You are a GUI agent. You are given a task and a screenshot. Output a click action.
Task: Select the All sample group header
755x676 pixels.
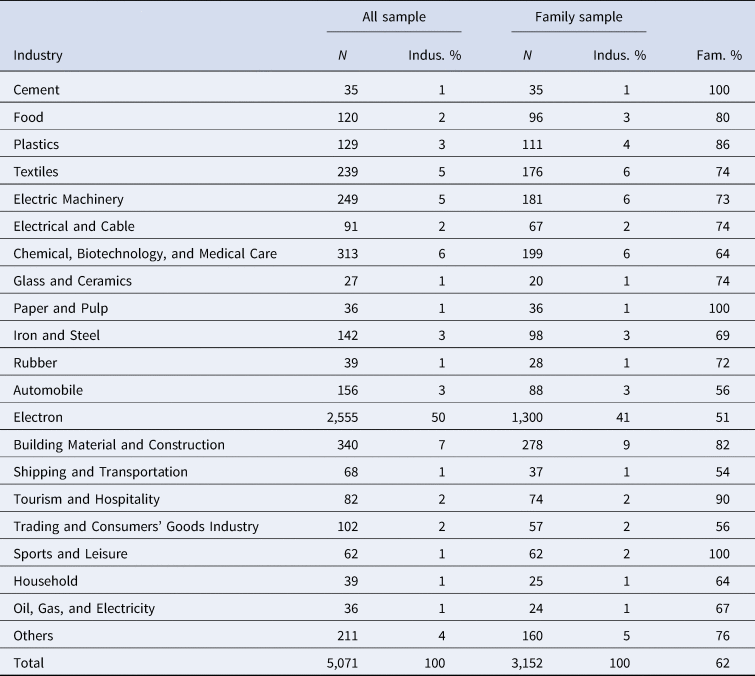tap(394, 17)
